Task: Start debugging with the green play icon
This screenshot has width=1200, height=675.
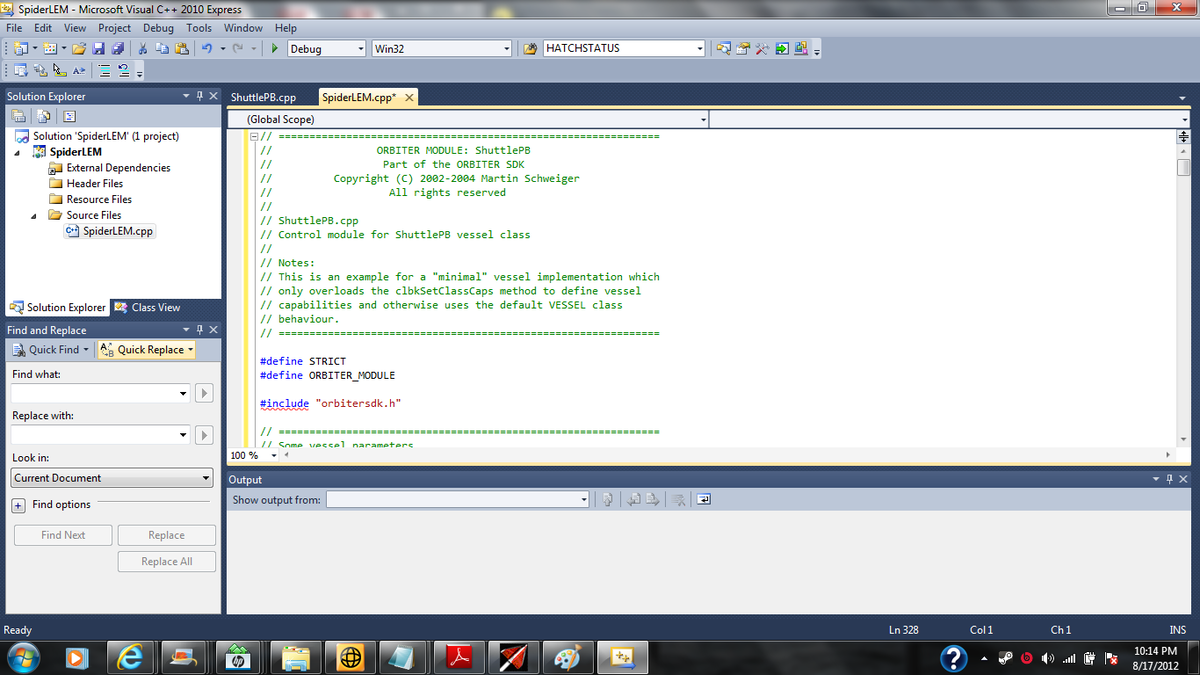Action: pos(275,48)
